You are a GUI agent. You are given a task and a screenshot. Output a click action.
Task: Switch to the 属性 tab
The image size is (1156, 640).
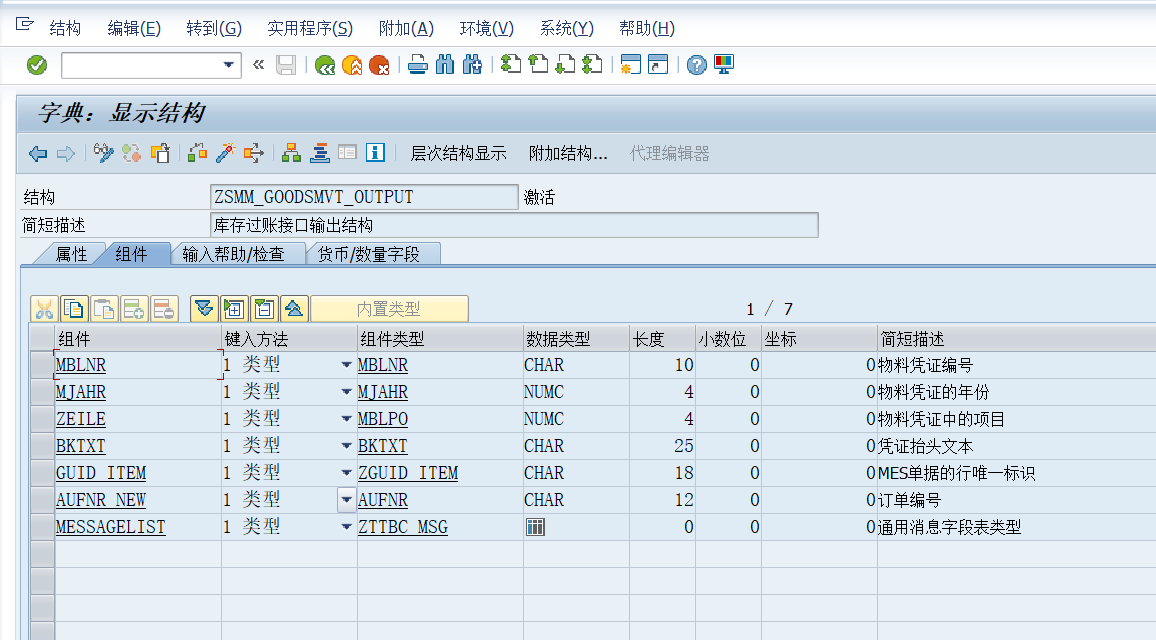(72, 254)
